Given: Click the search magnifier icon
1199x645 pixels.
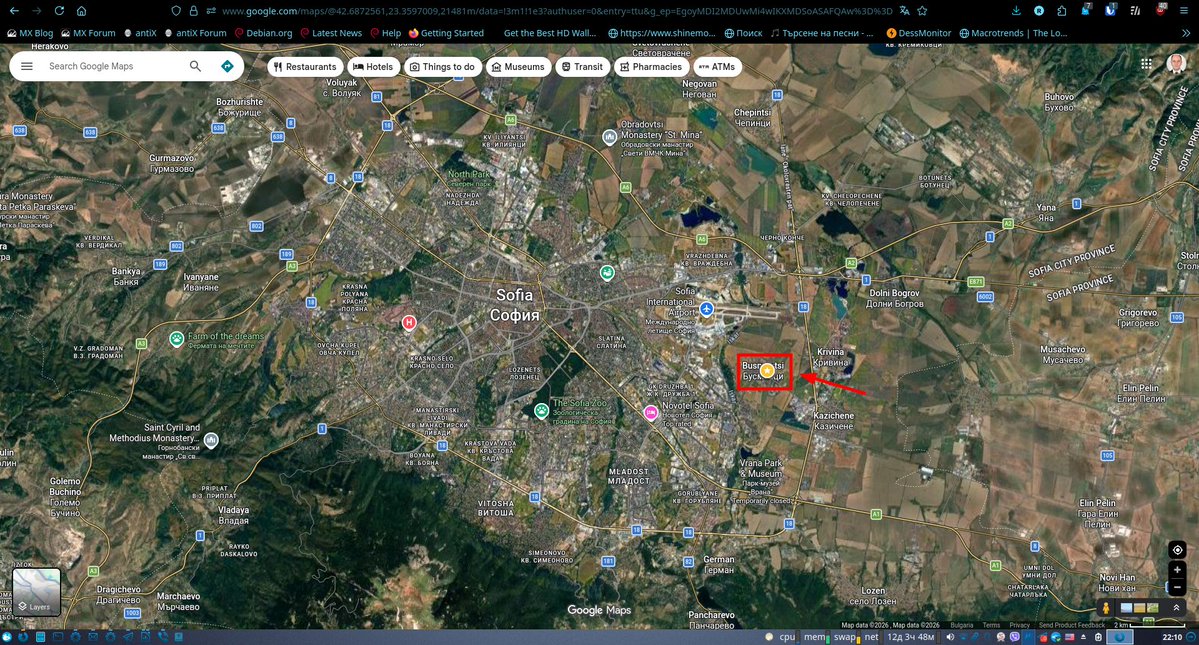Looking at the screenshot, I should tap(195, 66).
